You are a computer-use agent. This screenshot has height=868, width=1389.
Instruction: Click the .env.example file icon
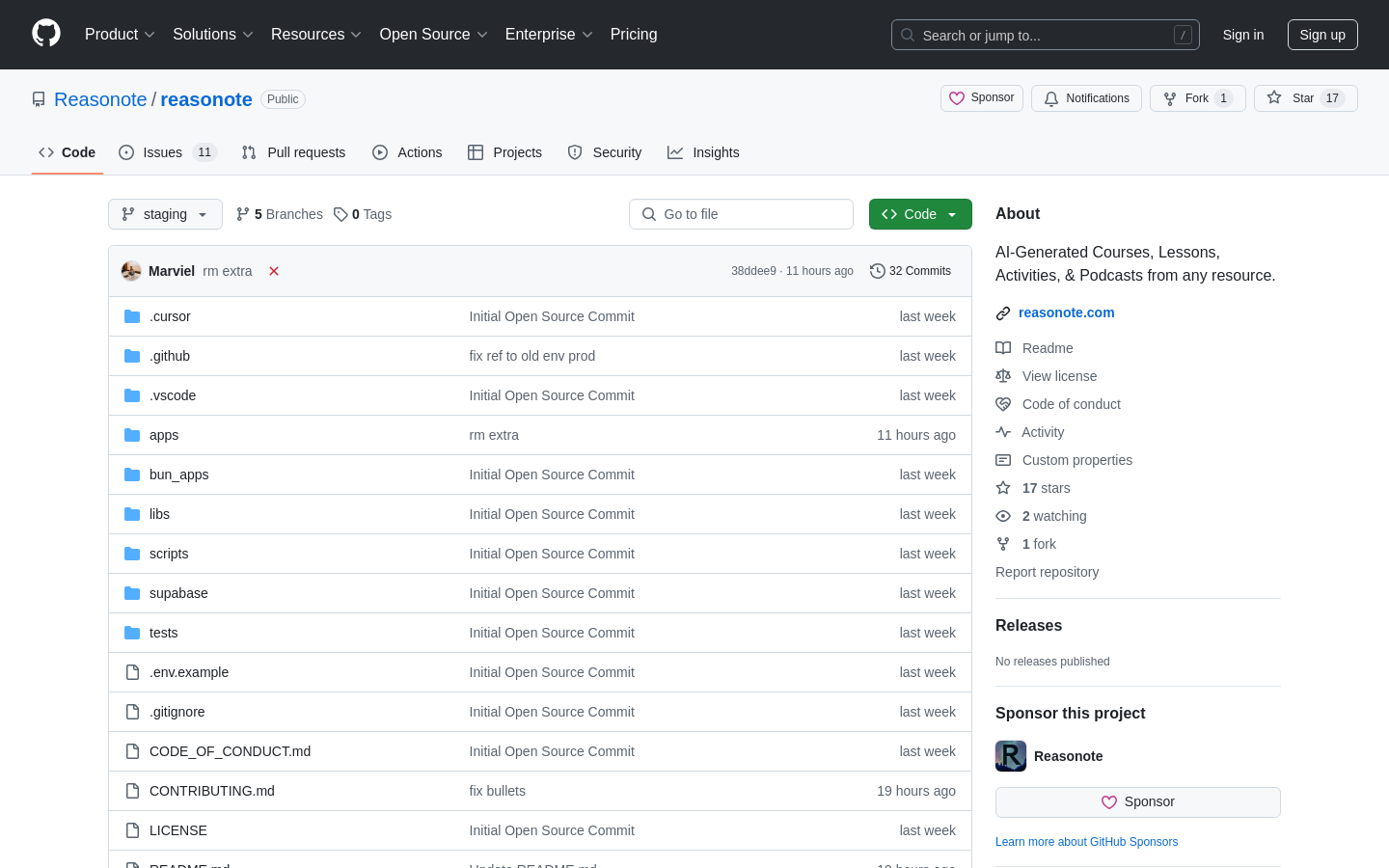click(x=132, y=672)
